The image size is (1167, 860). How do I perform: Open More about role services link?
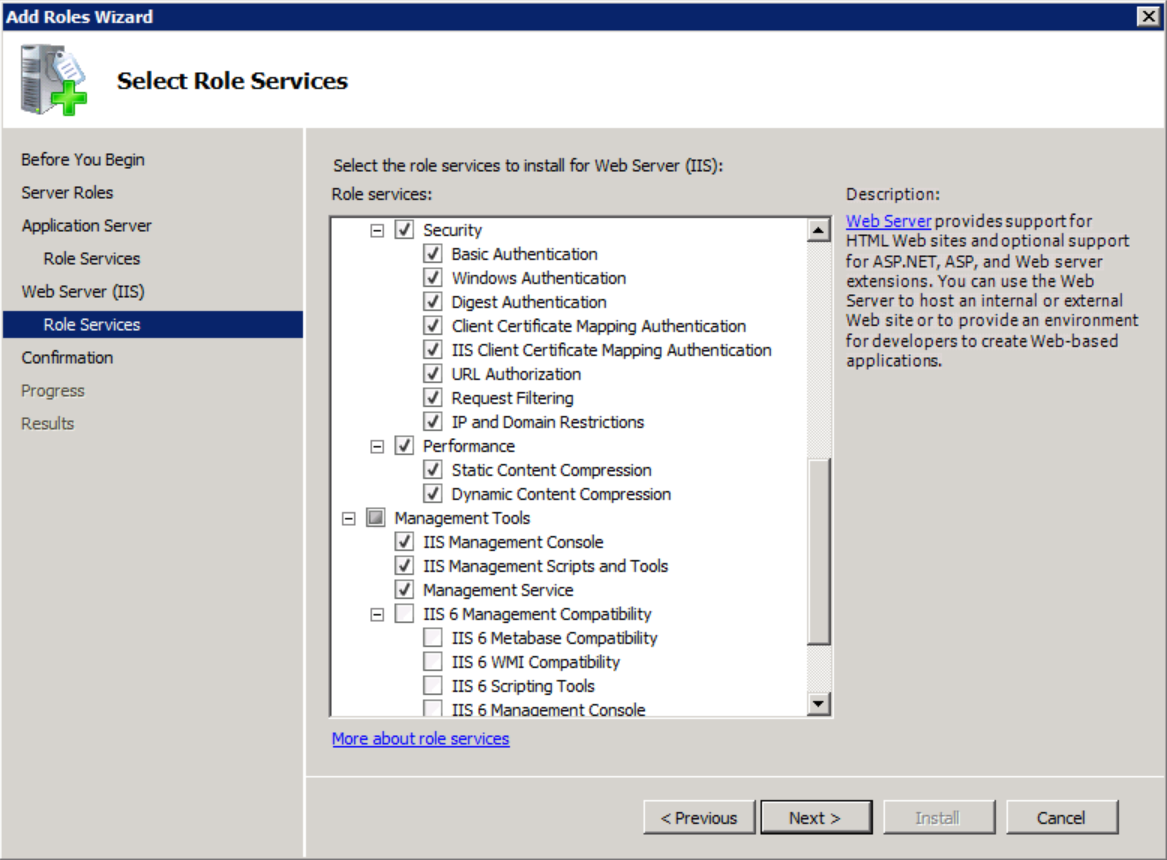(421, 739)
